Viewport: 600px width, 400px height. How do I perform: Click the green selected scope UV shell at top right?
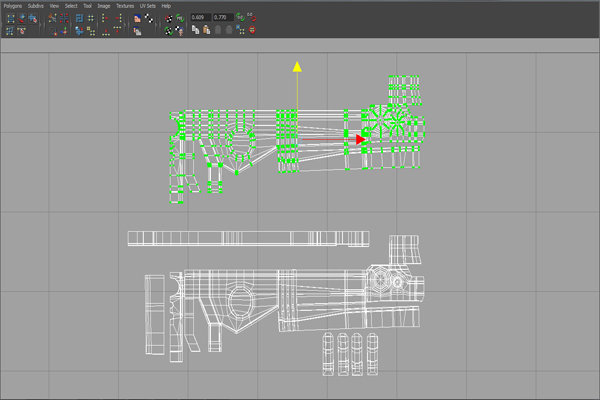pos(404,90)
